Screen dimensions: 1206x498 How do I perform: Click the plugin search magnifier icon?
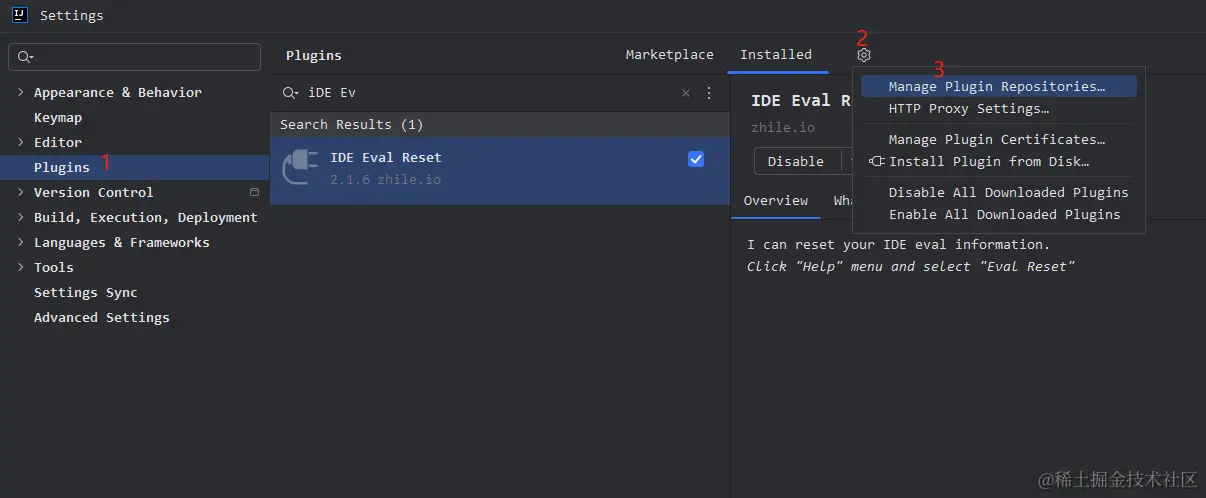(290, 93)
